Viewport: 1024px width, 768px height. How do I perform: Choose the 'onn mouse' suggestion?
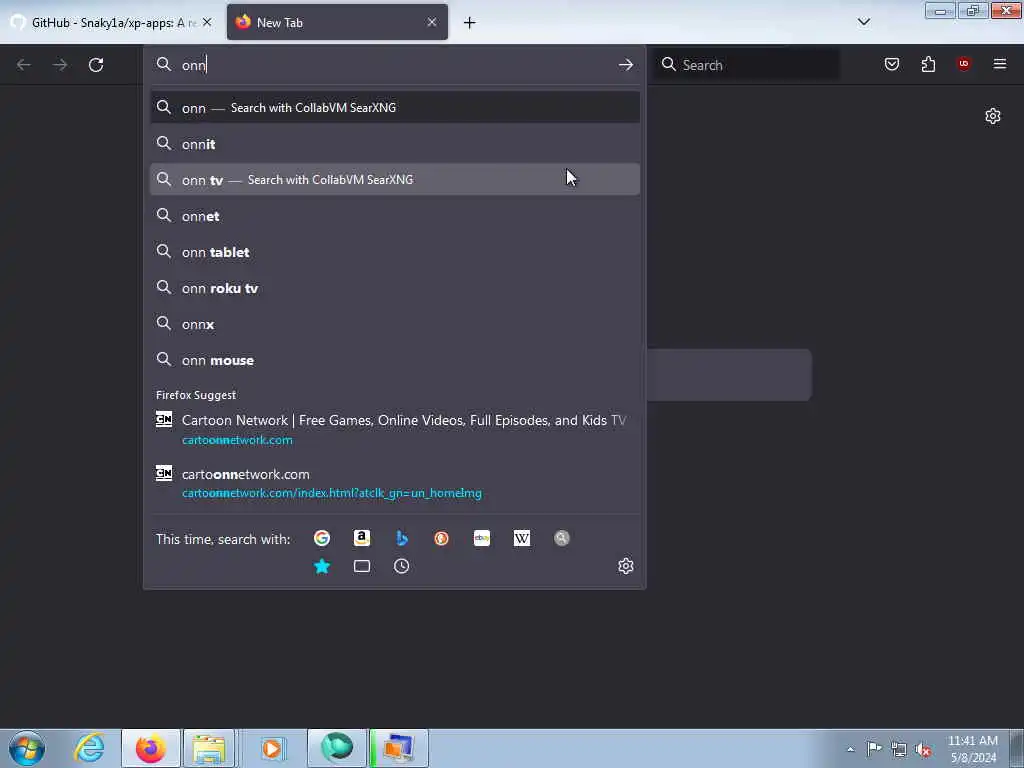(x=394, y=360)
